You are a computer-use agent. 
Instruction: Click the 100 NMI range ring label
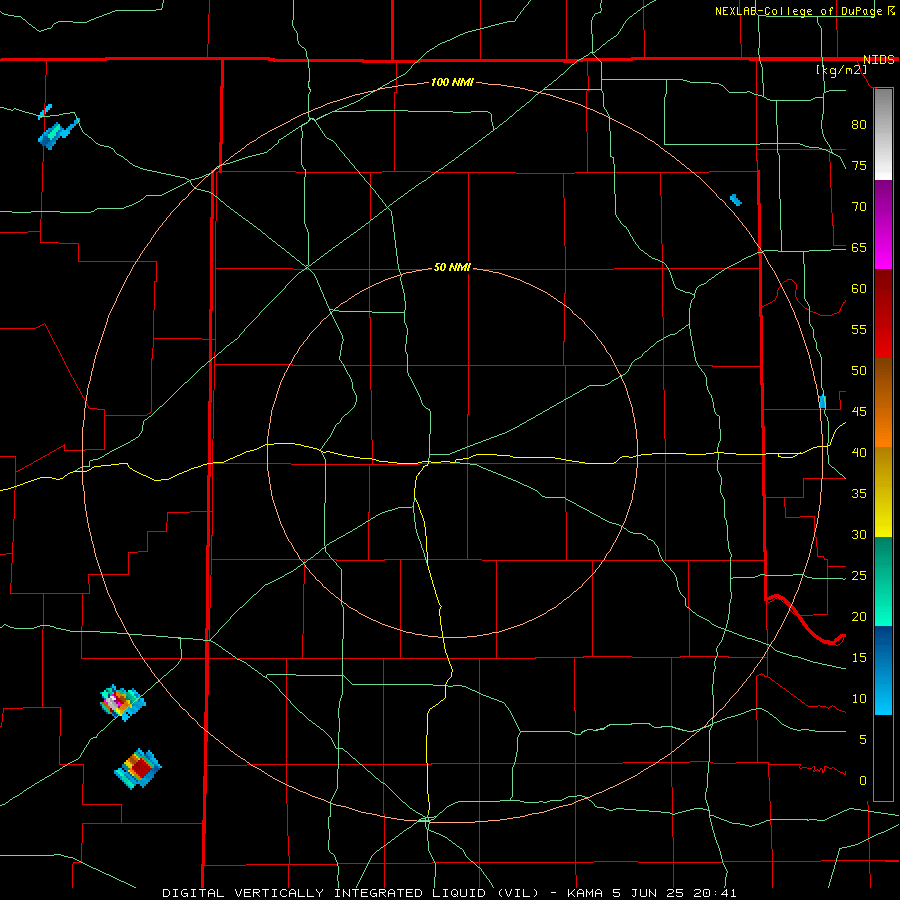(x=452, y=83)
